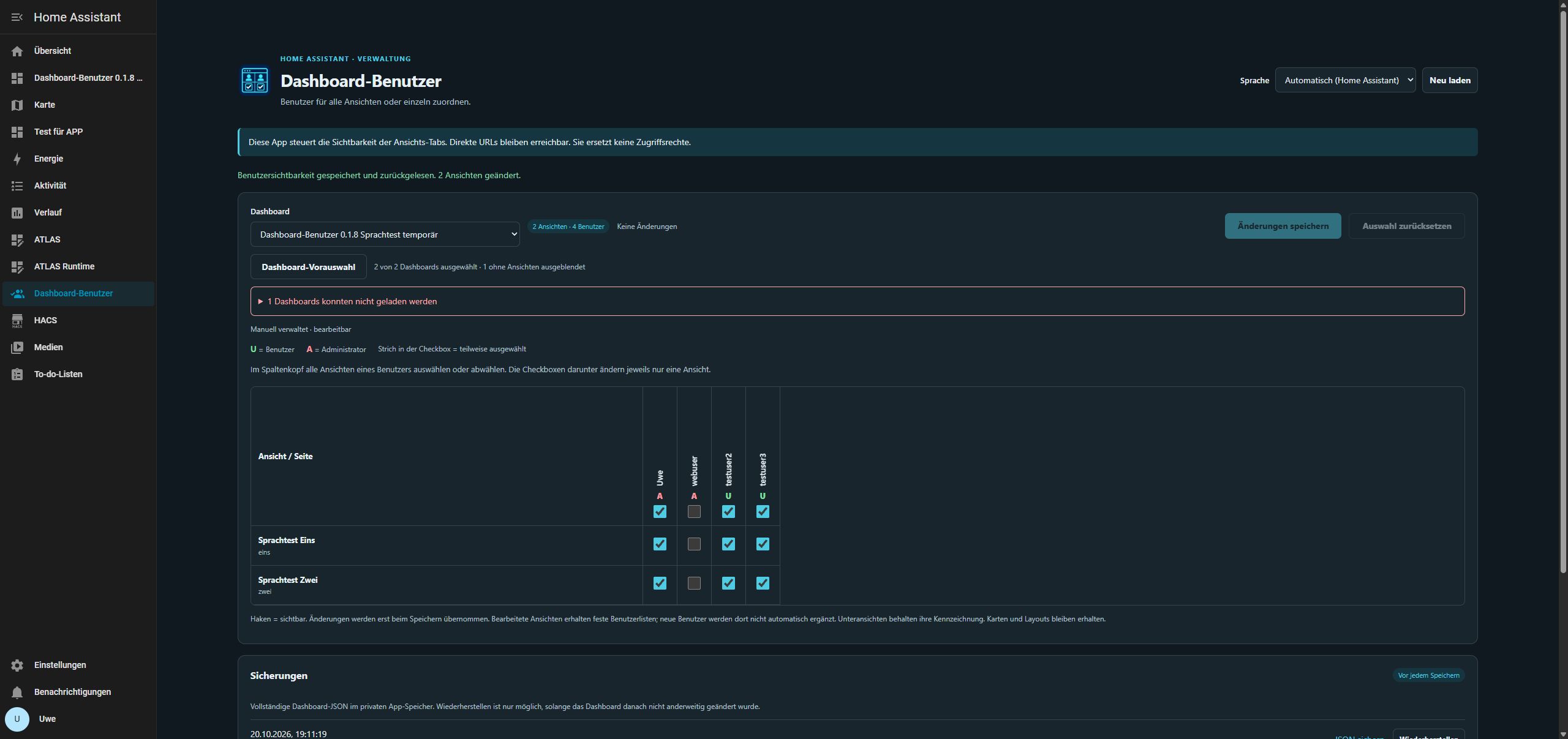Screen dimensions: 1568x739
Task: Toggle the testuser2 column header checkbox
Action: 728,511
